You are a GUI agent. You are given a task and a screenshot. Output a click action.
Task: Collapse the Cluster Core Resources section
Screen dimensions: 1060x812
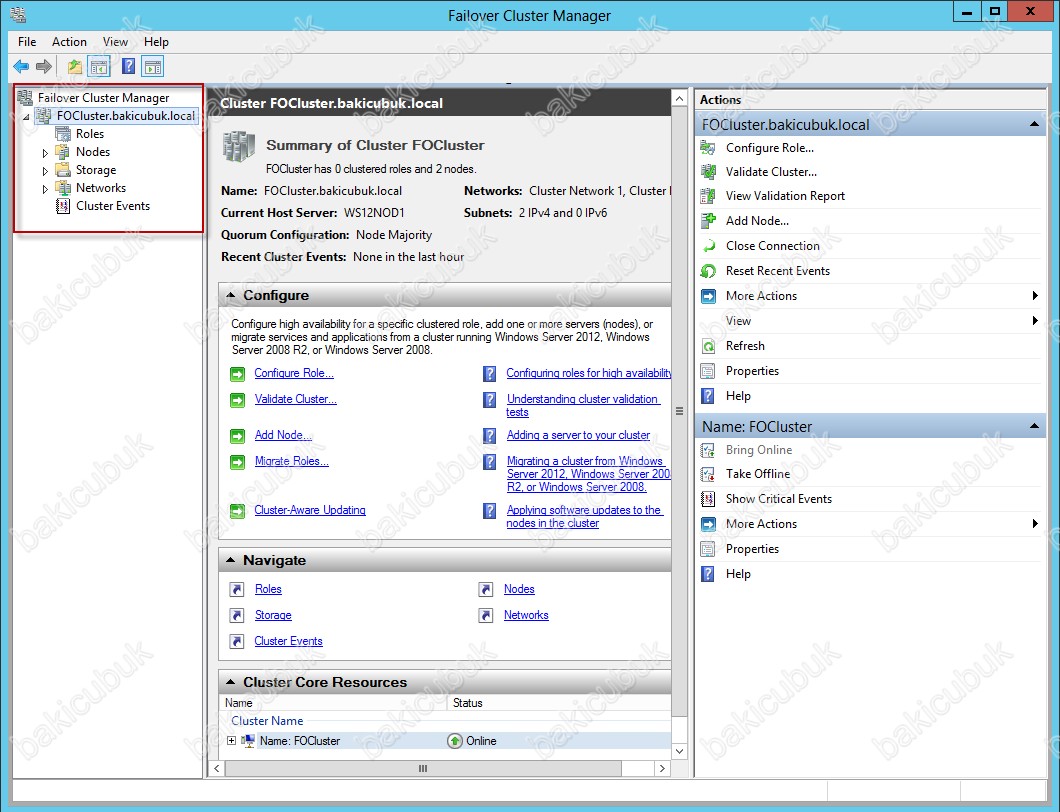point(231,682)
